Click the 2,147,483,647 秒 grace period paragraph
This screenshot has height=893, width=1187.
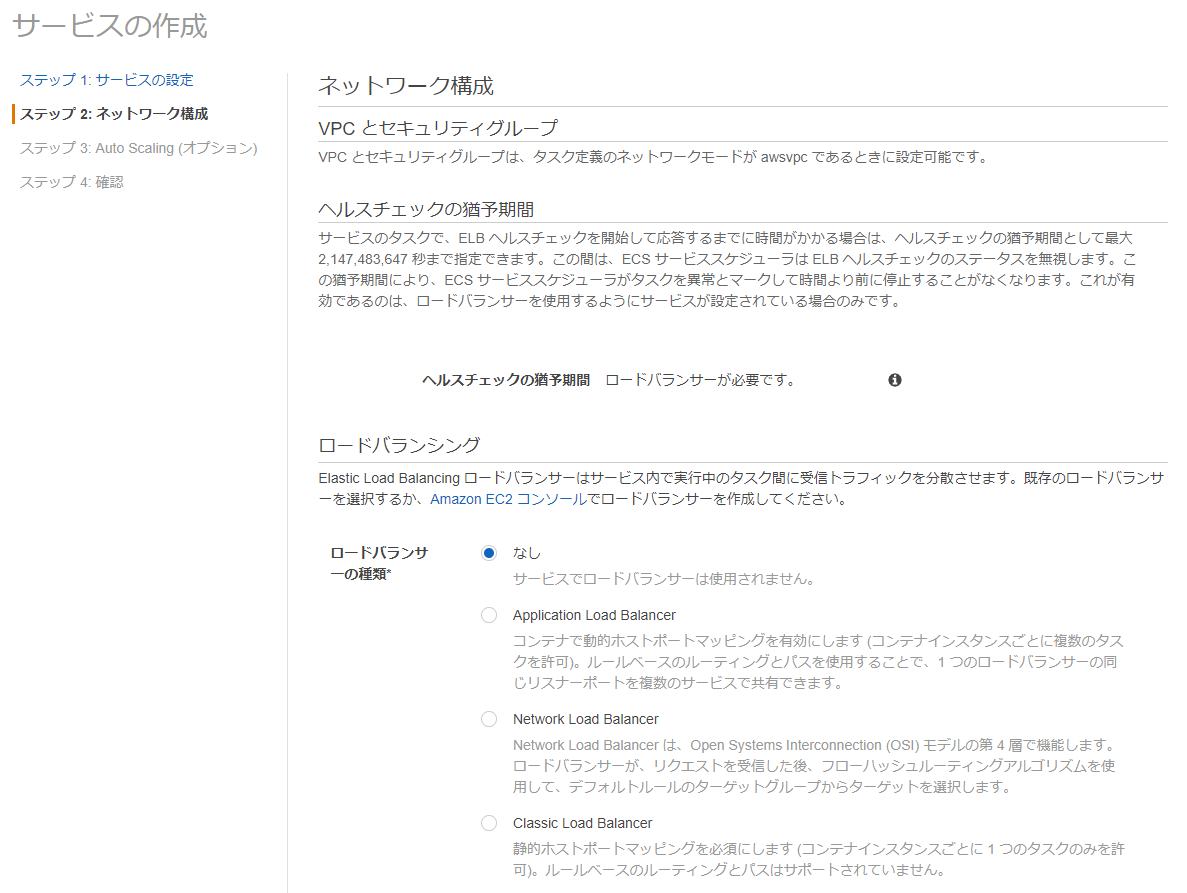[x=727, y=269]
